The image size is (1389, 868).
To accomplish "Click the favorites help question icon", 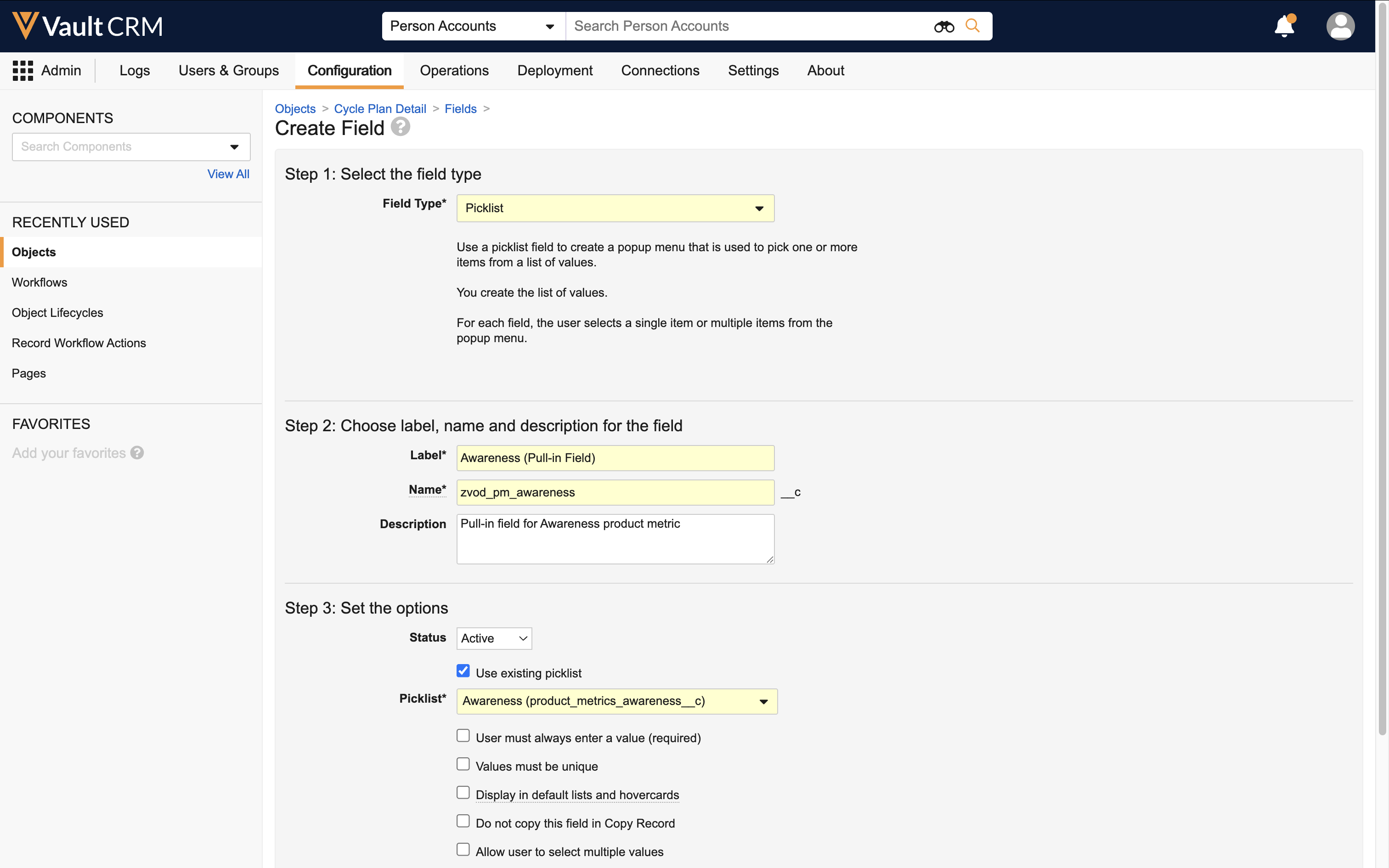I will 137,453.
